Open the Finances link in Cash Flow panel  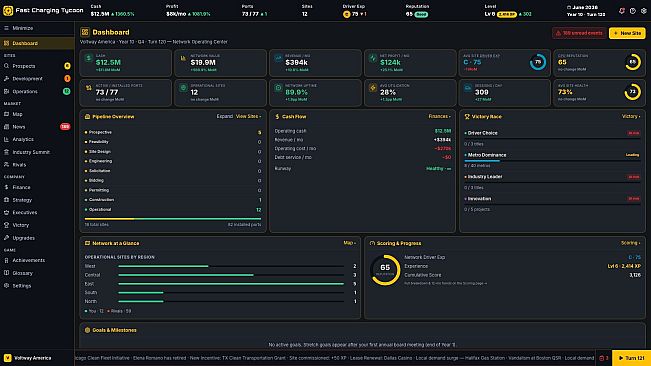pos(439,117)
